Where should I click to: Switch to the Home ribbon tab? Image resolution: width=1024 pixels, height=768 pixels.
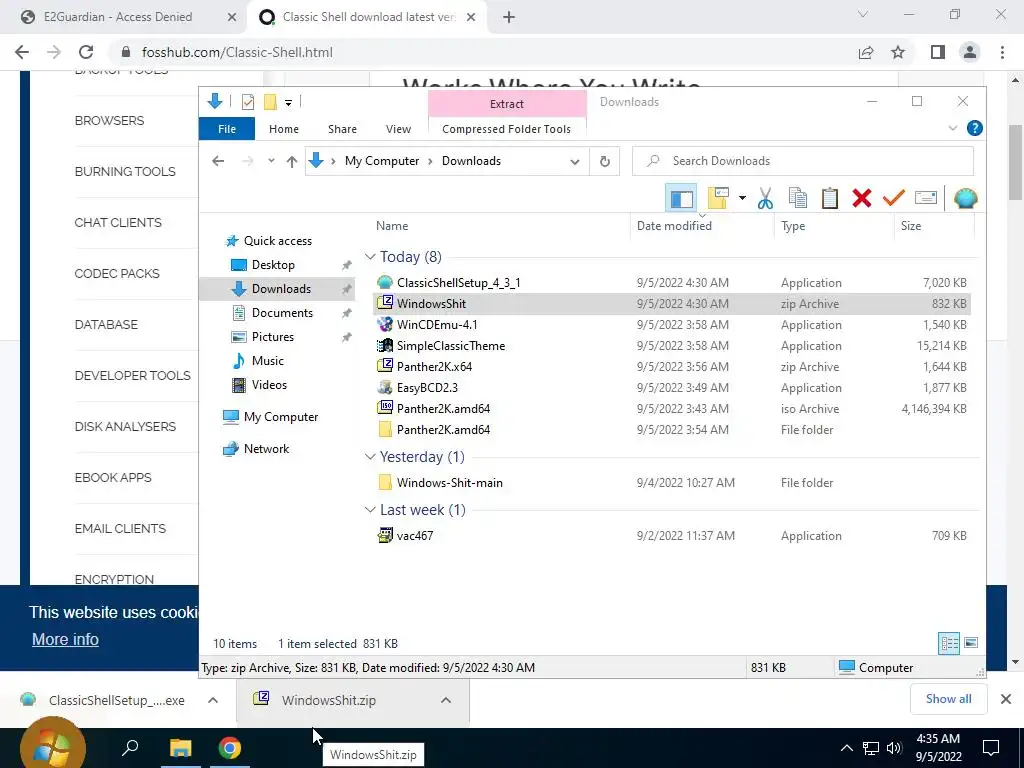click(x=283, y=129)
